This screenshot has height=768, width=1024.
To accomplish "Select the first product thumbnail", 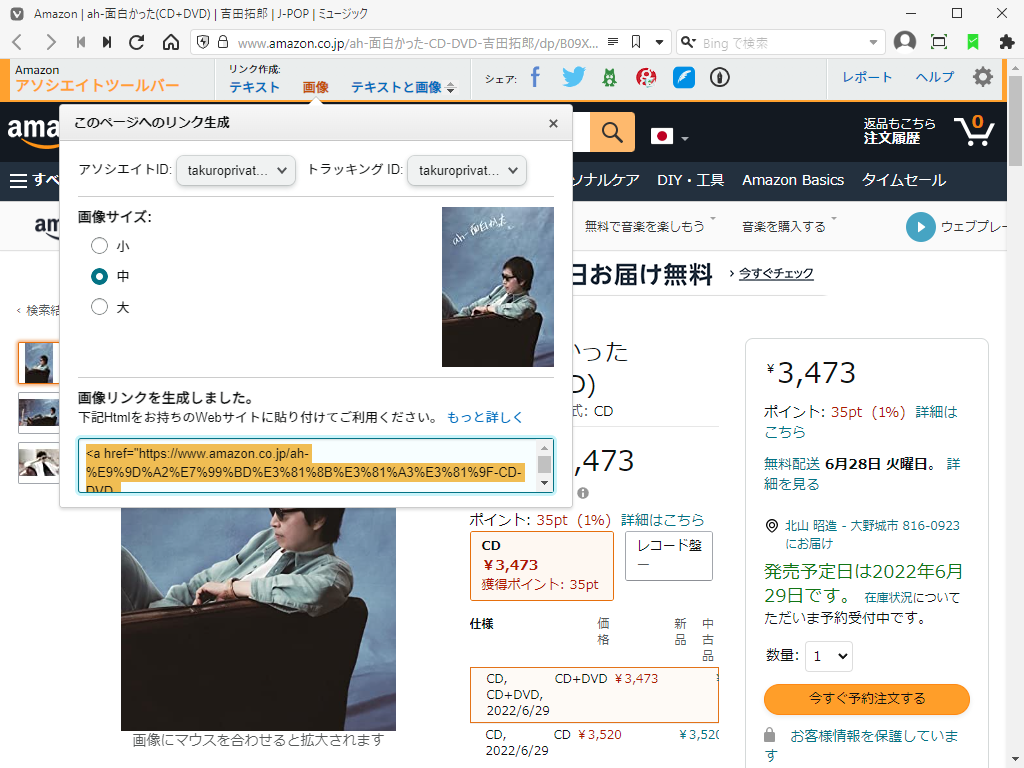I will tap(39, 363).
